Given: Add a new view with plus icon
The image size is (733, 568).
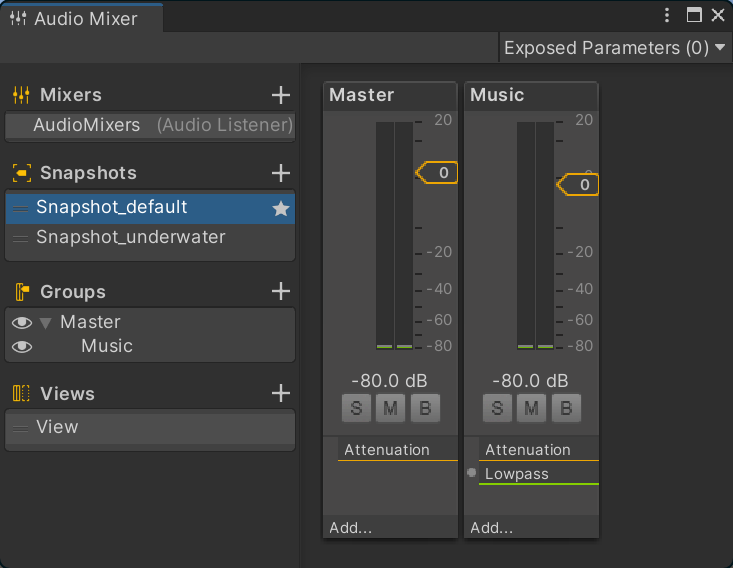Looking at the screenshot, I should point(281,394).
